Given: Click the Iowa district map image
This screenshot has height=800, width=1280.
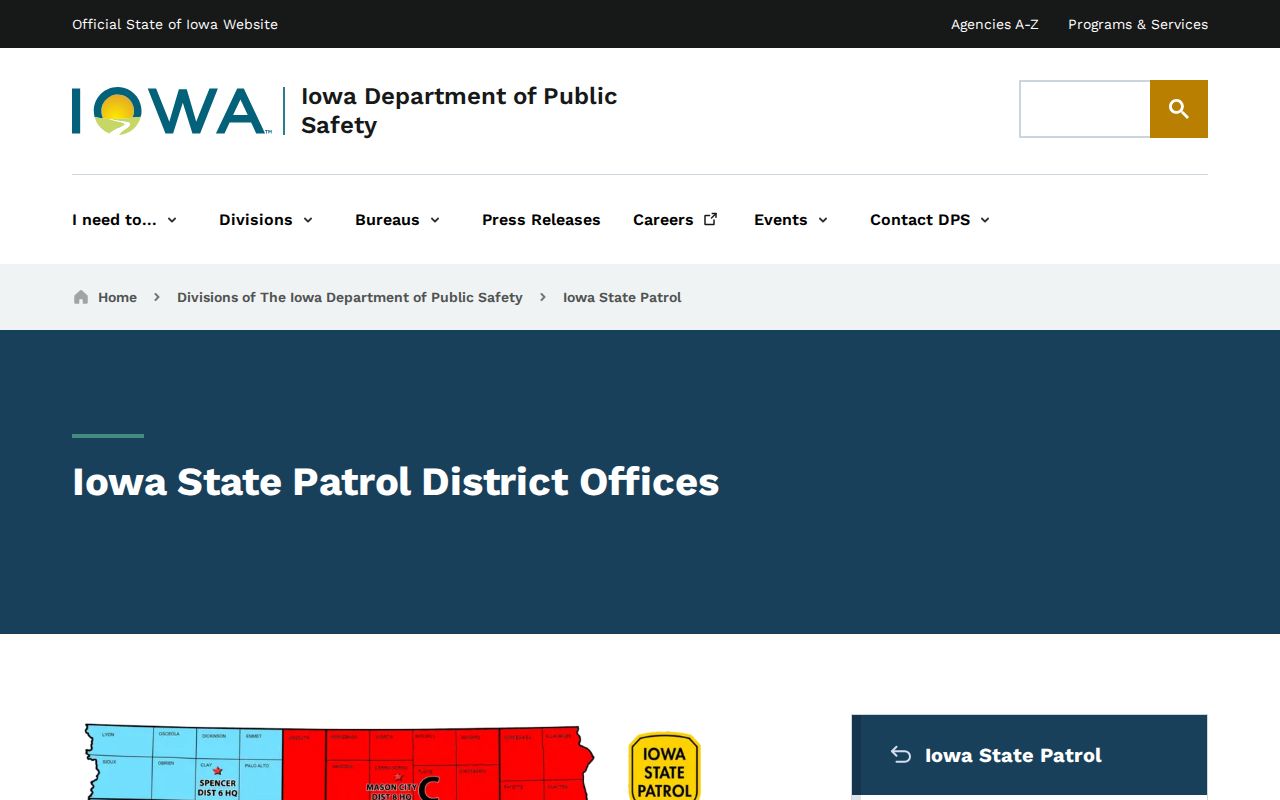Looking at the screenshot, I should click(x=339, y=762).
